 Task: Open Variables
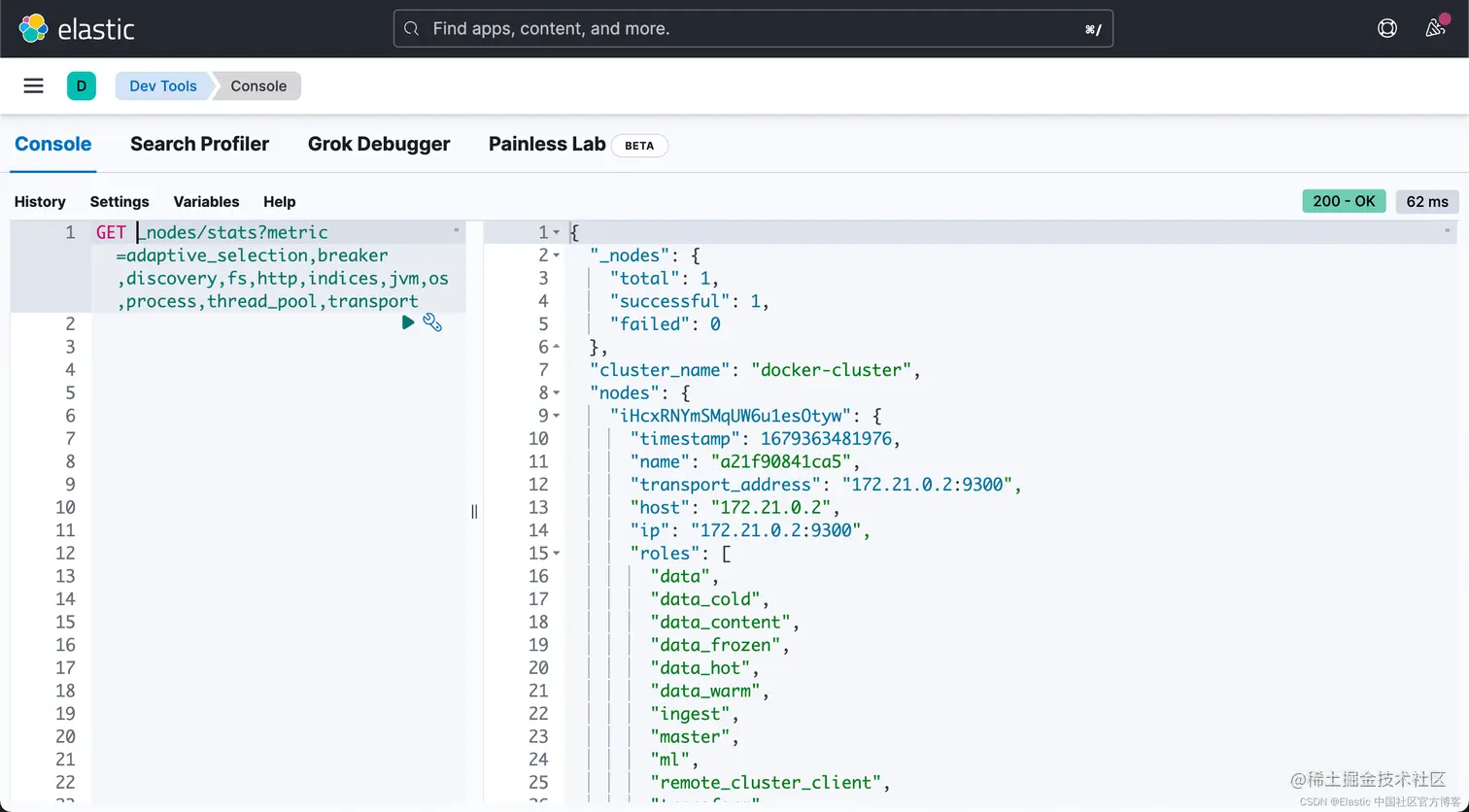point(206,201)
